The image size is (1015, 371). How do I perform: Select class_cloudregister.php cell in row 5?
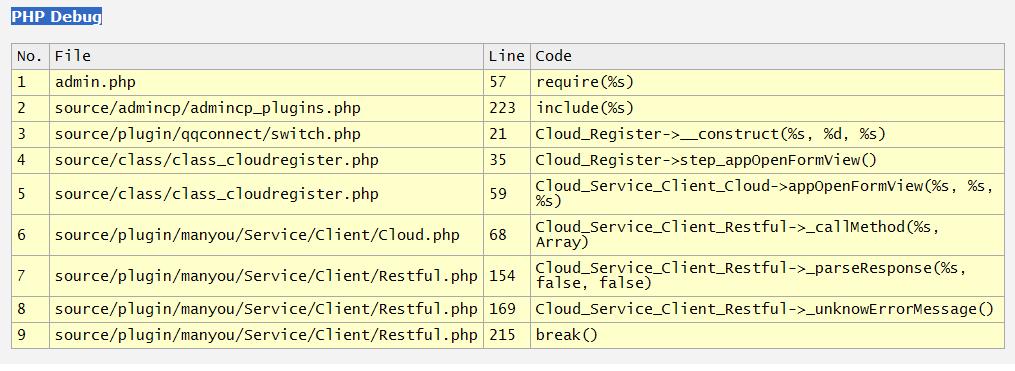pyautogui.click(x=266, y=194)
